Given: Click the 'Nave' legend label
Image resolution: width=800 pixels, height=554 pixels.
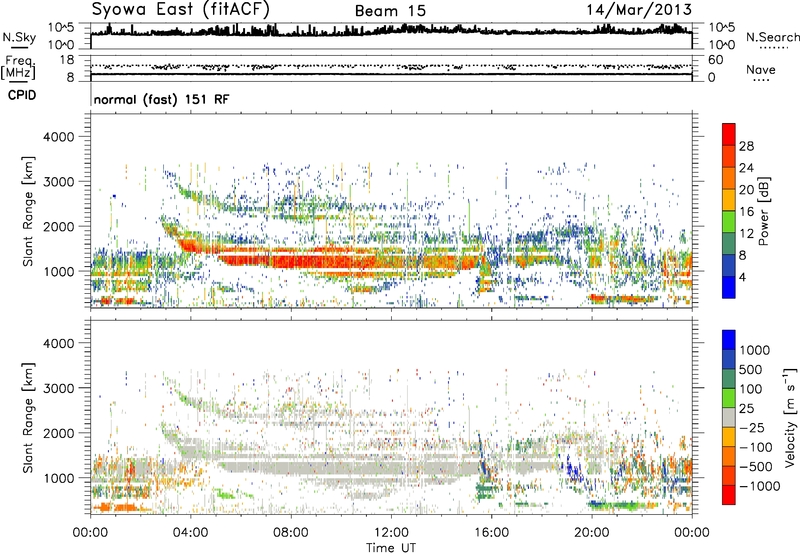Looking at the screenshot, I should [x=760, y=70].
